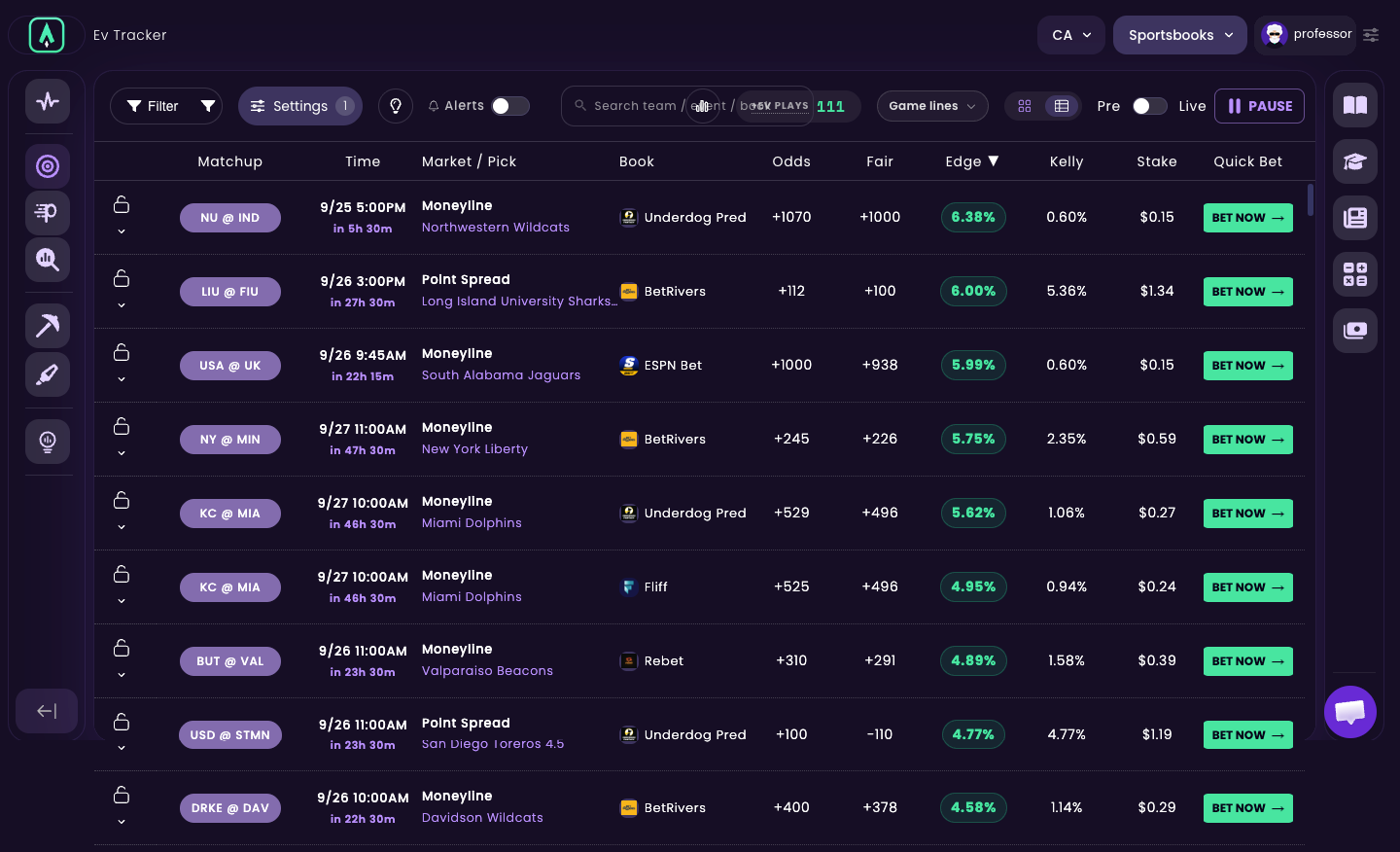Open the graduation cap academy icon
The height and width of the screenshot is (852, 1400).
(x=1355, y=161)
